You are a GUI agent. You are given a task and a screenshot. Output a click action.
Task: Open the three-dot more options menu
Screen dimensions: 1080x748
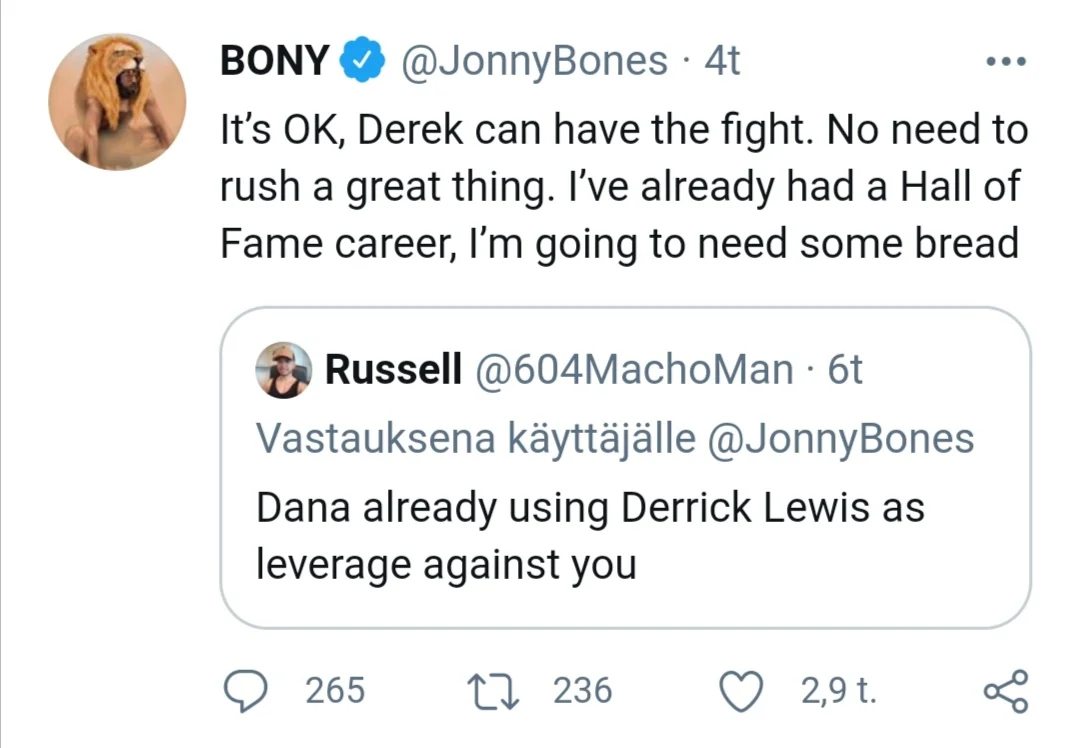pos(1005,62)
